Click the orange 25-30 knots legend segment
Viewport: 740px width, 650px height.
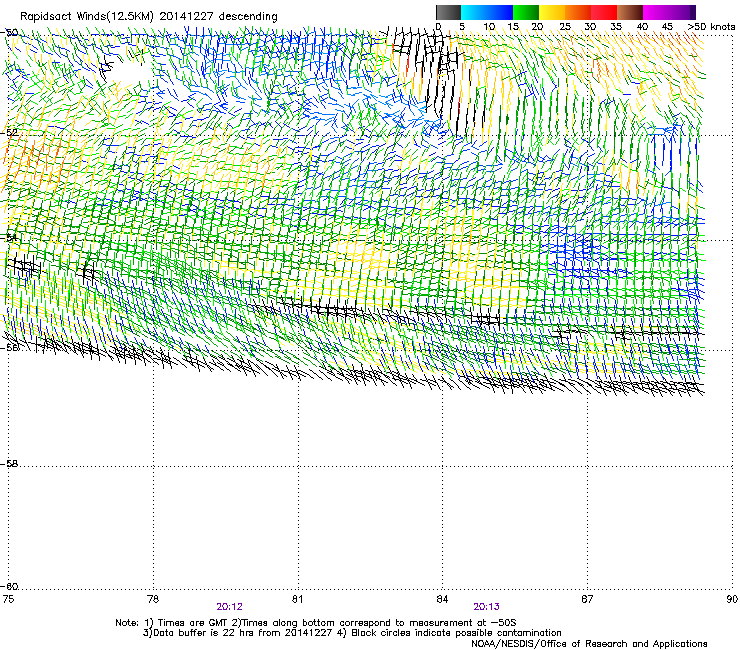578,12
